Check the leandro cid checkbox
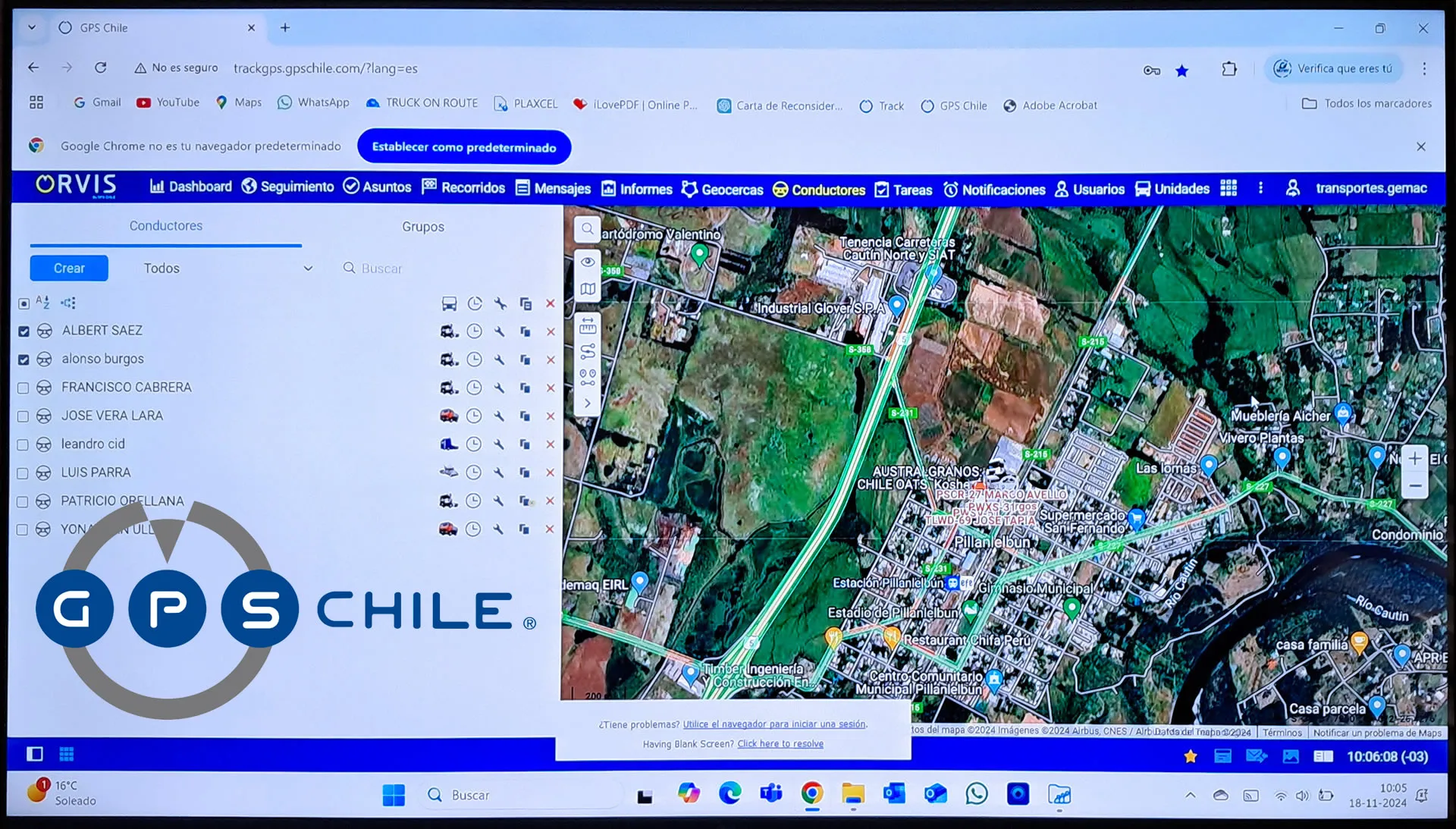The height and width of the screenshot is (829, 1456). 23,445
